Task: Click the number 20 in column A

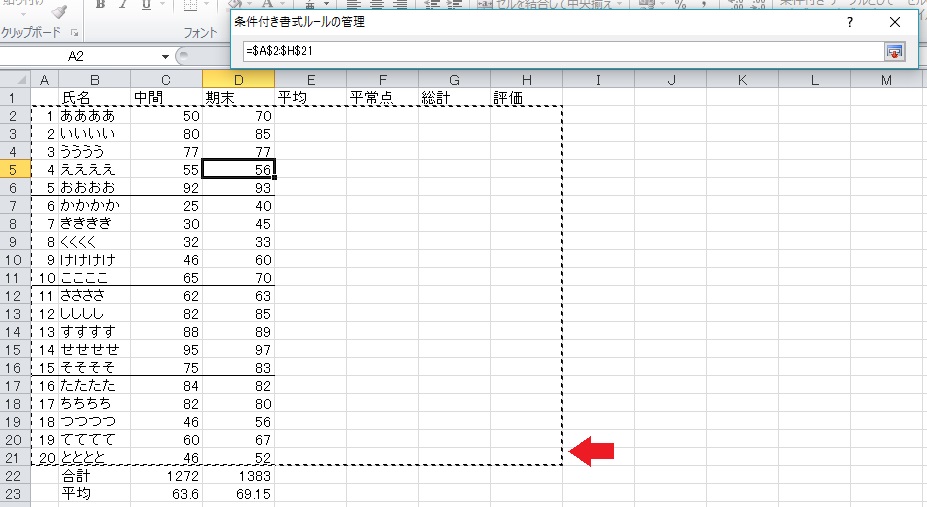Action: click(x=44, y=458)
